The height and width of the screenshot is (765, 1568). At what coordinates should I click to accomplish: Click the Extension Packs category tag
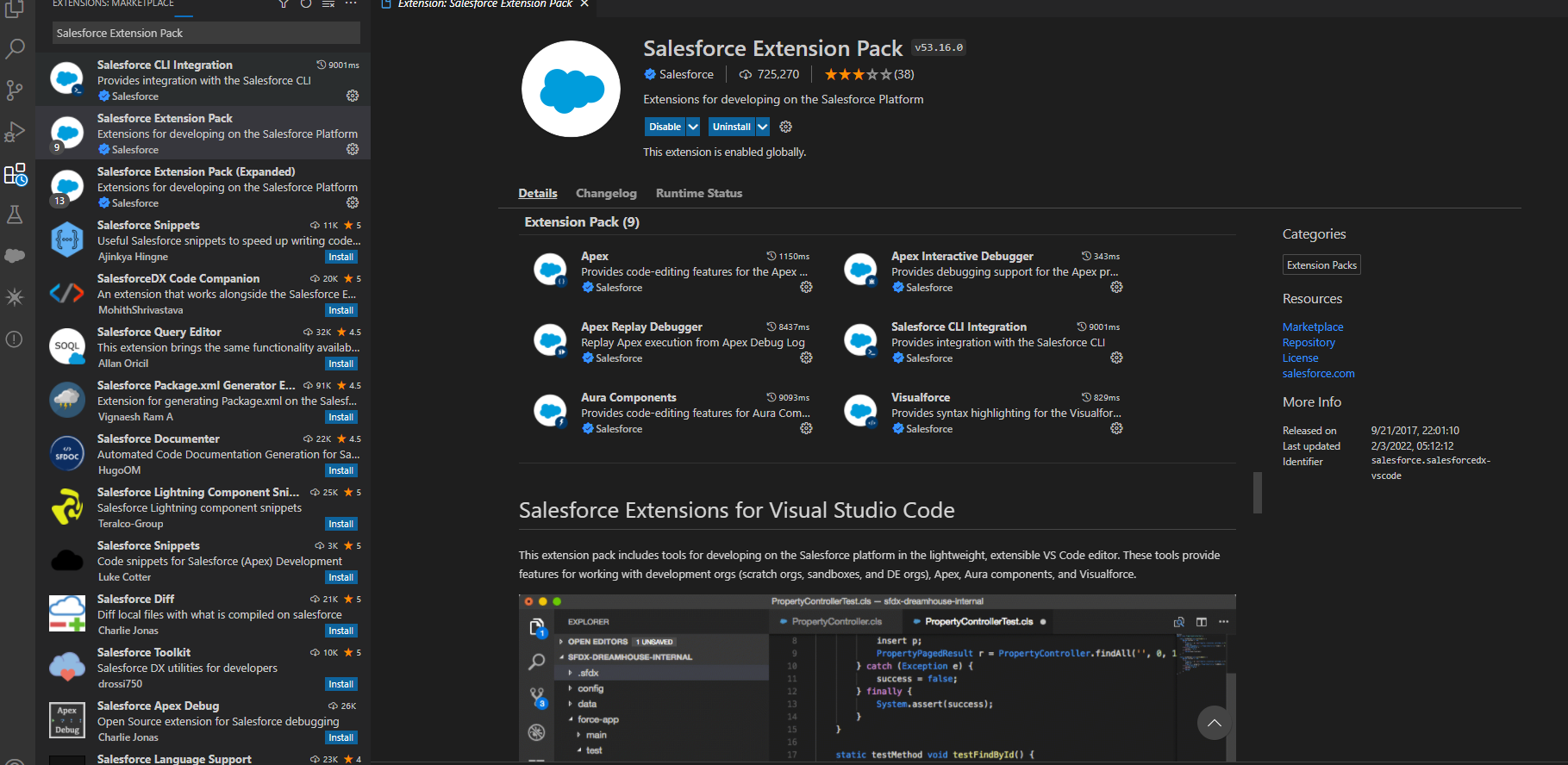point(1321,264)
